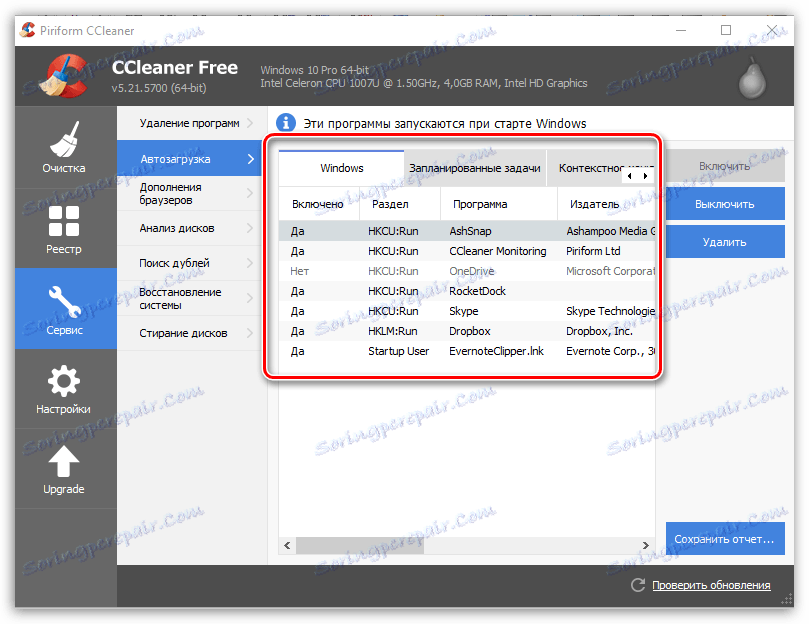Image resolution: width=809 pixels, height=624 pixels.
Task: Switch to the Windows tab
Action: 342,168
